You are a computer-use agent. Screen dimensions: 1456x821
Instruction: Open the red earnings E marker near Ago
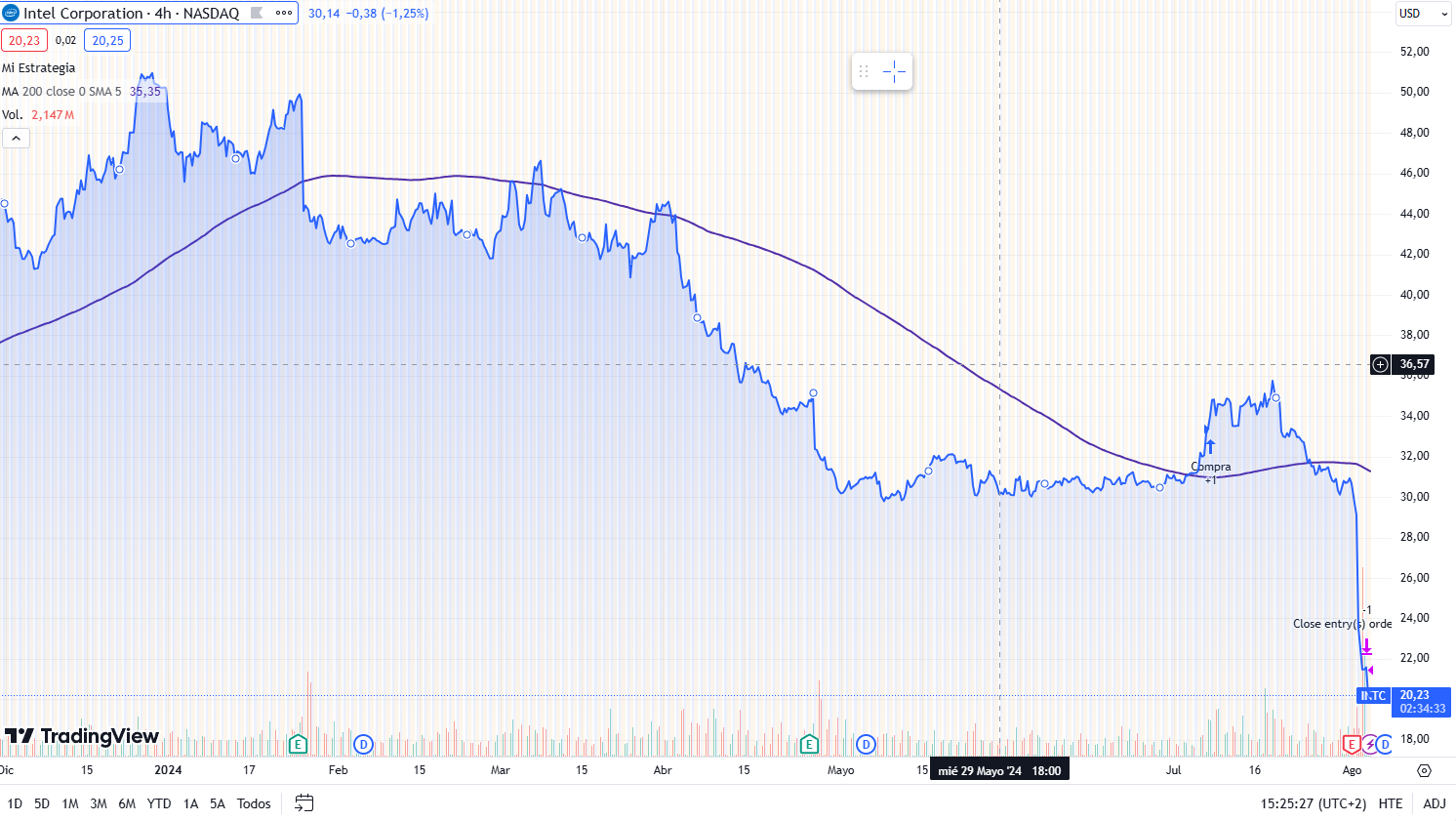pyautogui.click(x=1352, y=745)
